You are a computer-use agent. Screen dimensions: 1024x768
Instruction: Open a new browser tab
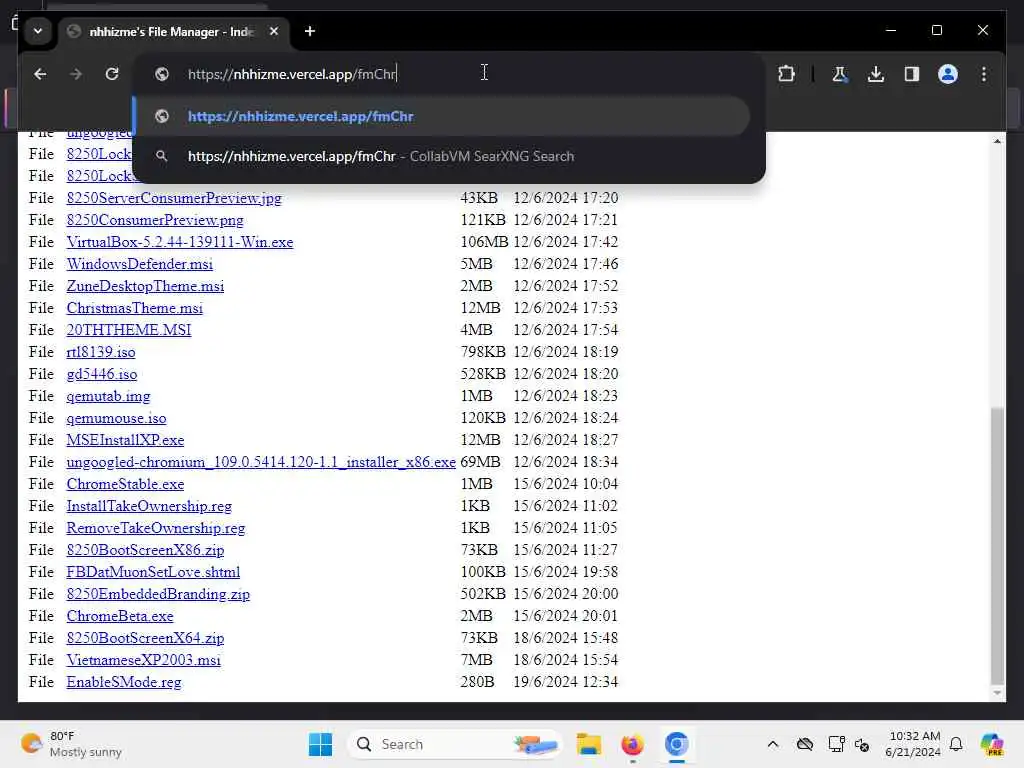click(310, 31)
